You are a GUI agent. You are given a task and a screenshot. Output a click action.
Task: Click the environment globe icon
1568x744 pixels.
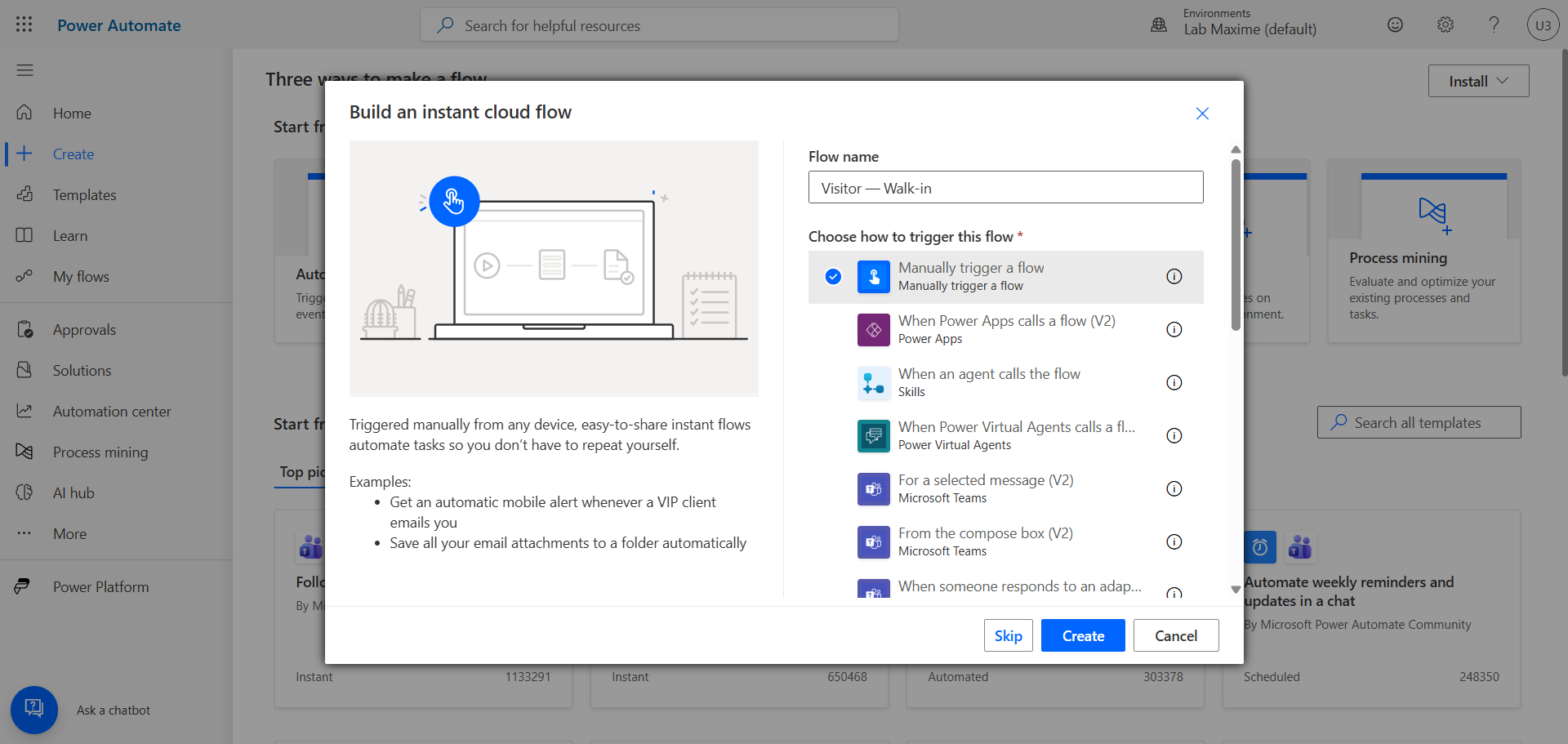tap(1159, 25)
